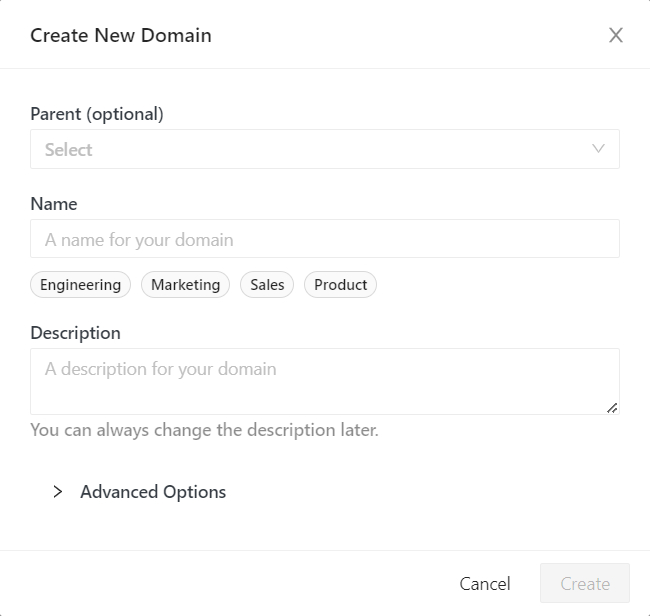Click the "Select" placeholder text

click(69, 150)
